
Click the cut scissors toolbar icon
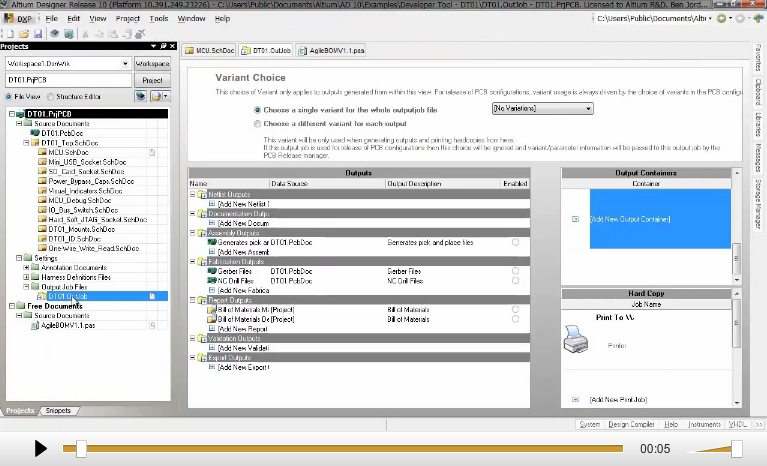pos(85,34)
